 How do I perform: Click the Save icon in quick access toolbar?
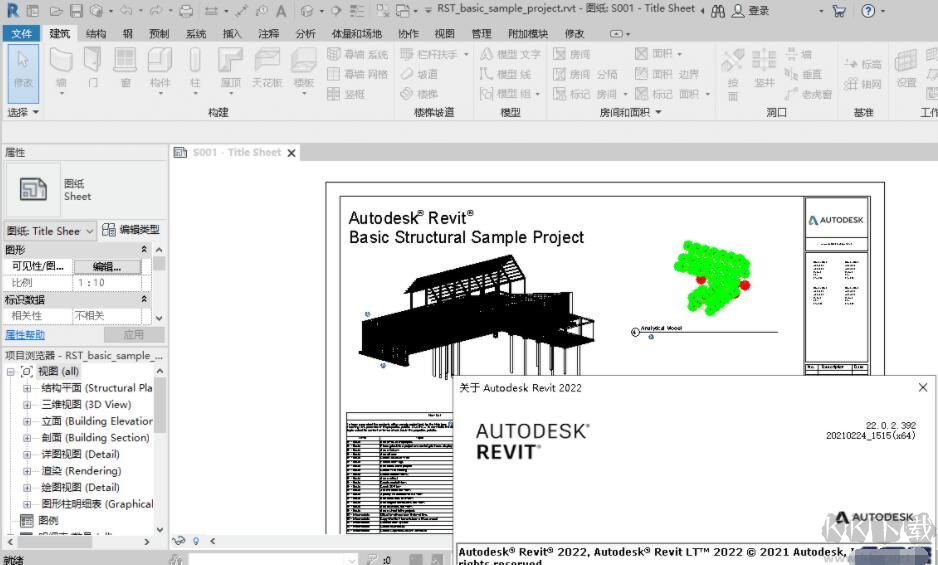(75, 11)
